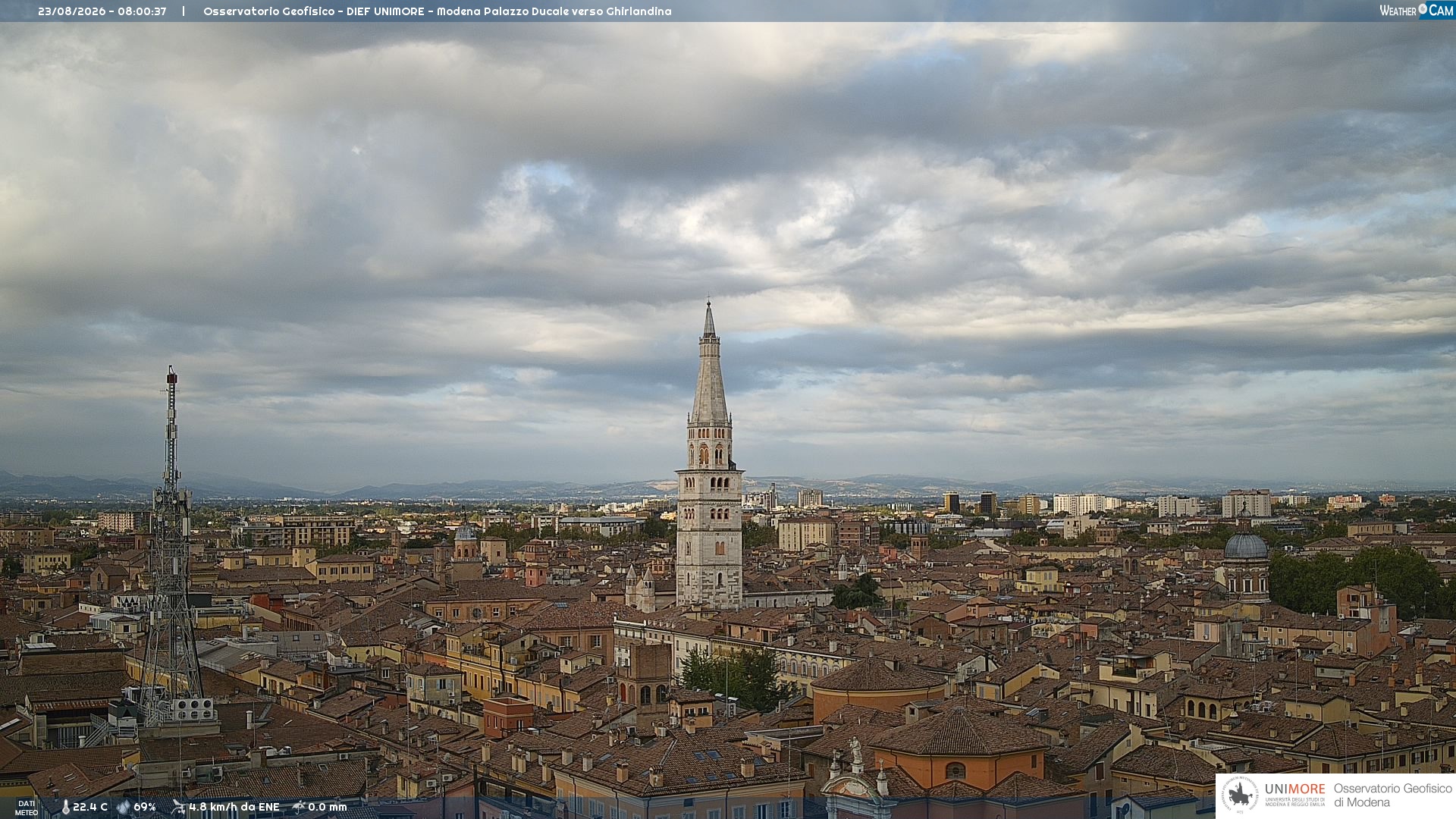This screenshot has width=1456, height=819.
Task: Click the gray church dome
Action: pos(1246,545)
